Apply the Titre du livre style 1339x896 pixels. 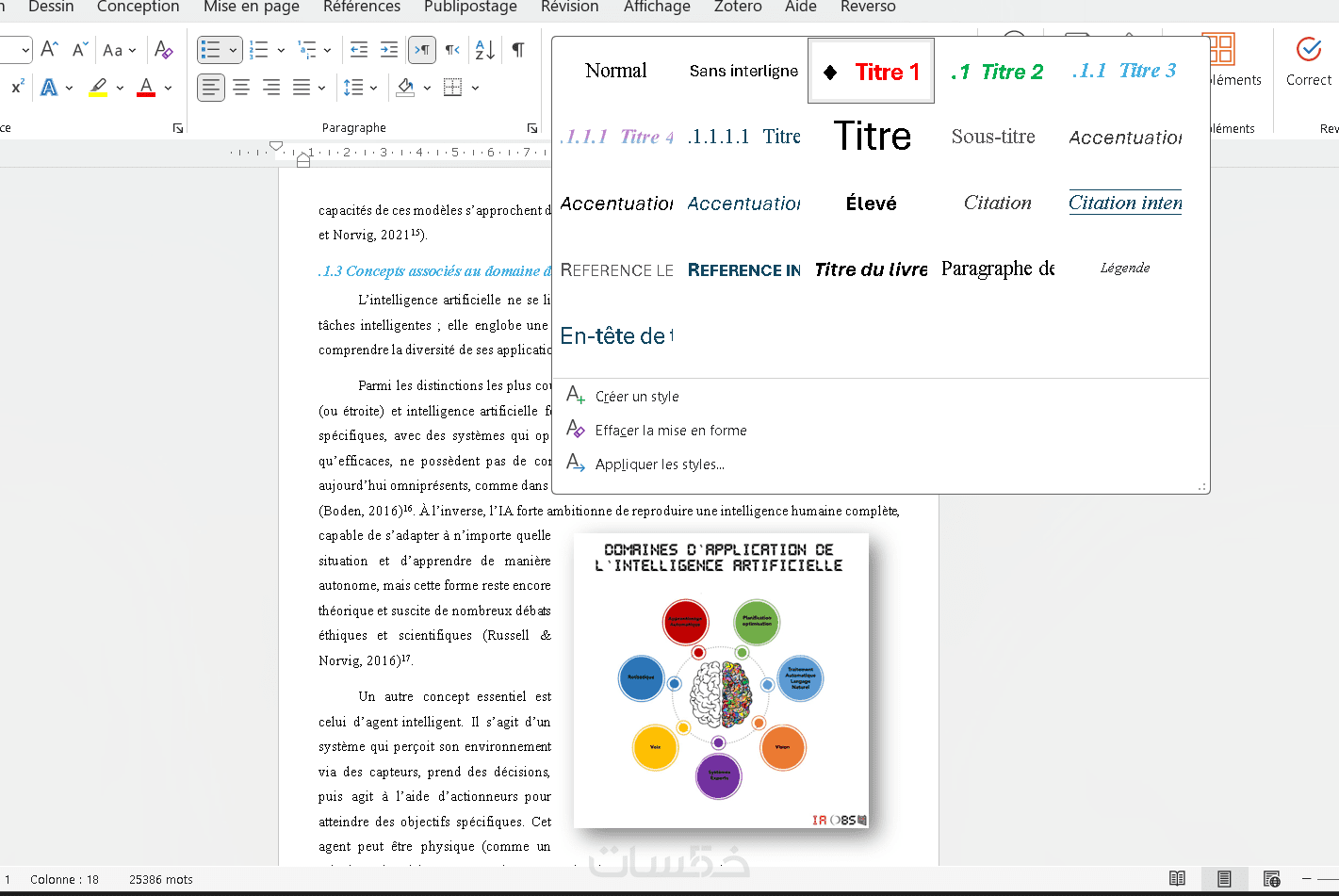872,269
